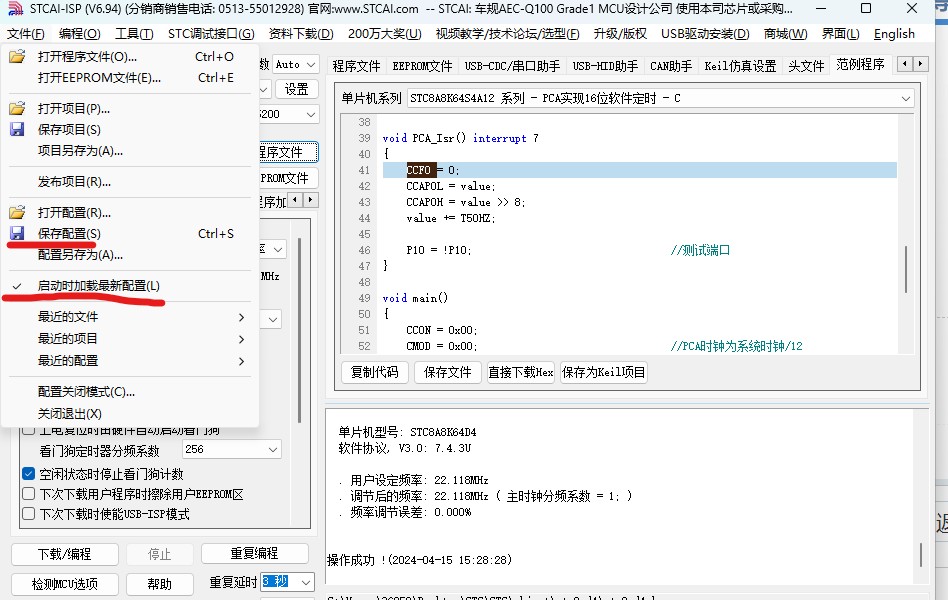Click the 下载/编程 button

64,554
